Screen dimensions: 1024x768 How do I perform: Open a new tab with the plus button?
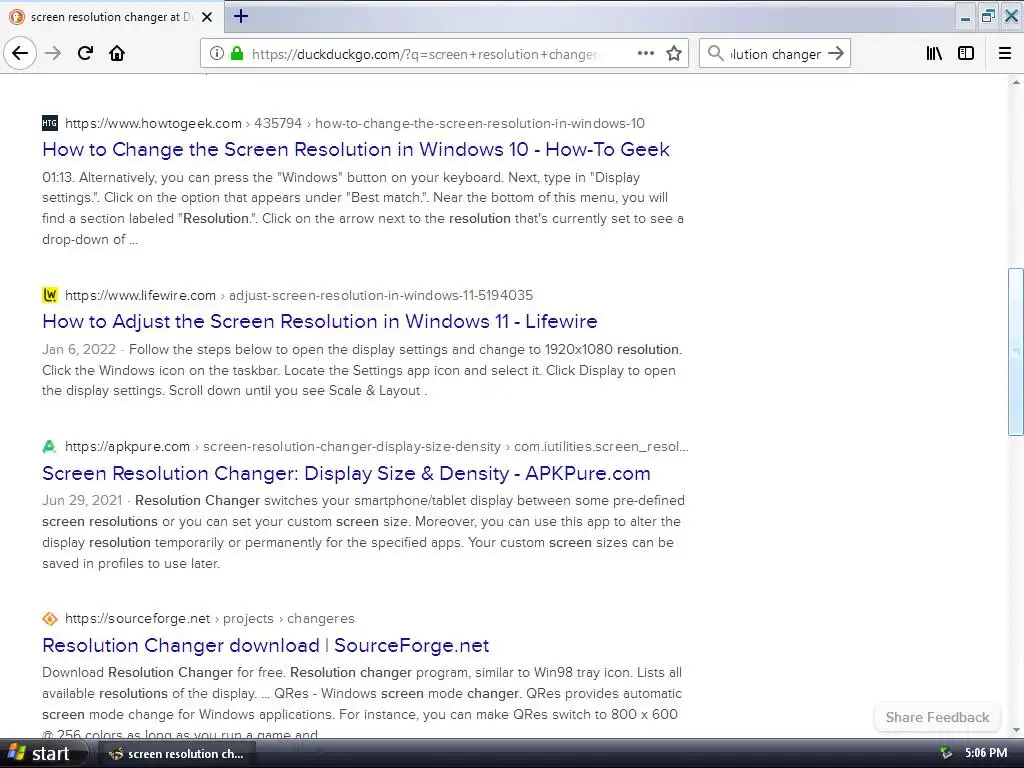click(x=241, y=16)
